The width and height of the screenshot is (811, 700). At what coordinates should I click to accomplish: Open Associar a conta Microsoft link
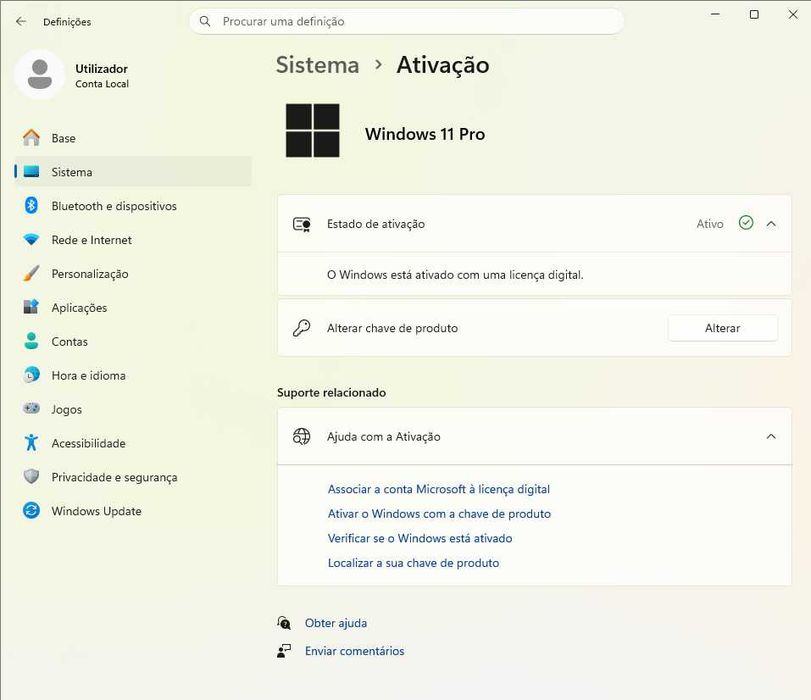click(439, 489)
